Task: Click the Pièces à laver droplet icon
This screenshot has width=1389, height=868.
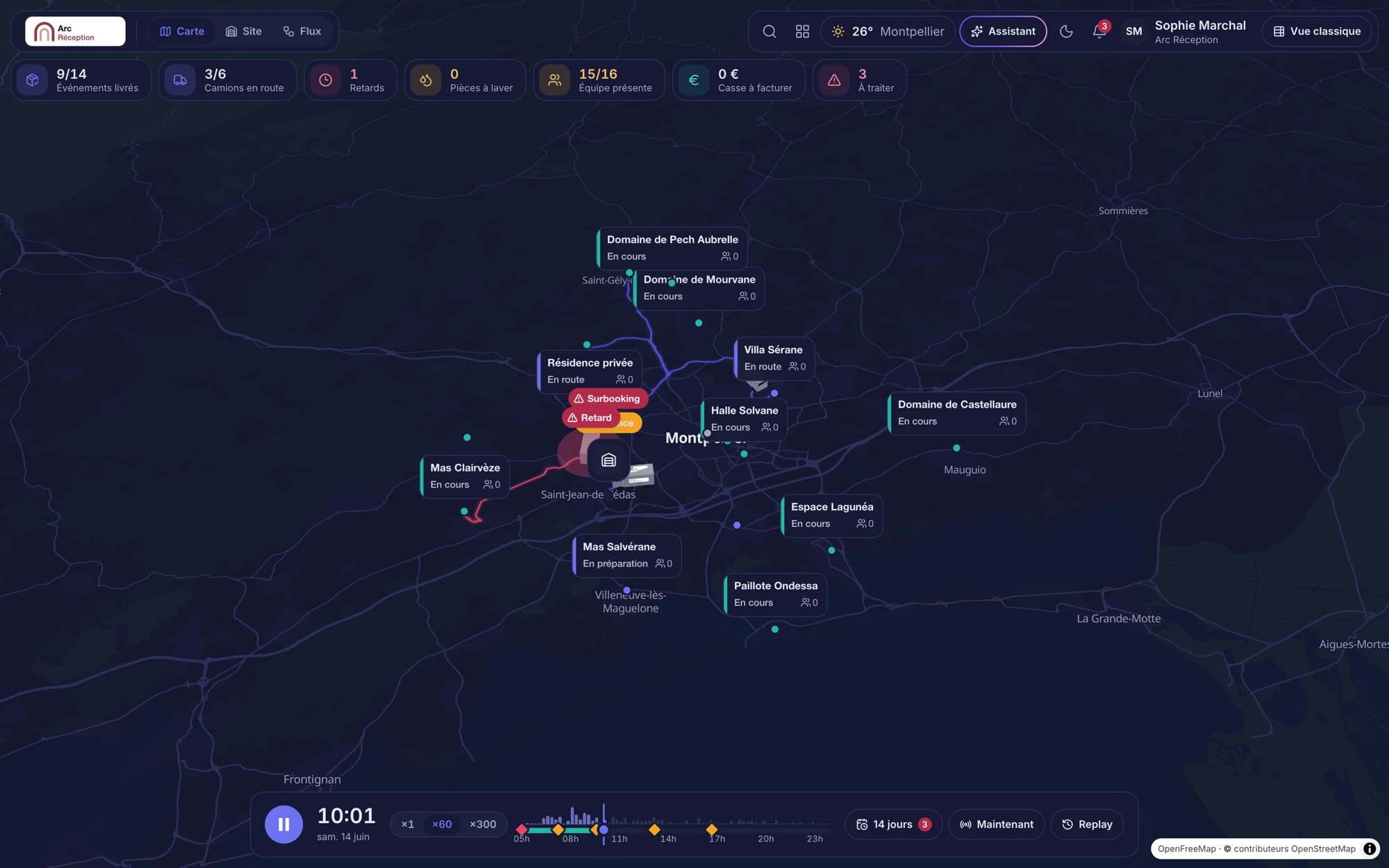Action: [426, 80]
